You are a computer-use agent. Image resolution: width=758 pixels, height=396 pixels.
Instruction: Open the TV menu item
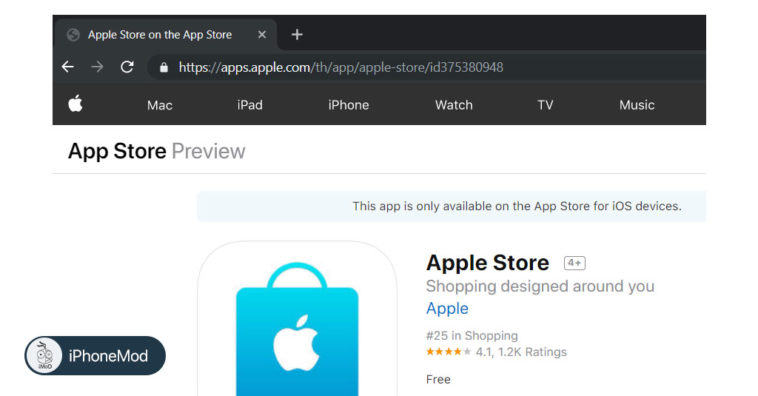(545, 105)
